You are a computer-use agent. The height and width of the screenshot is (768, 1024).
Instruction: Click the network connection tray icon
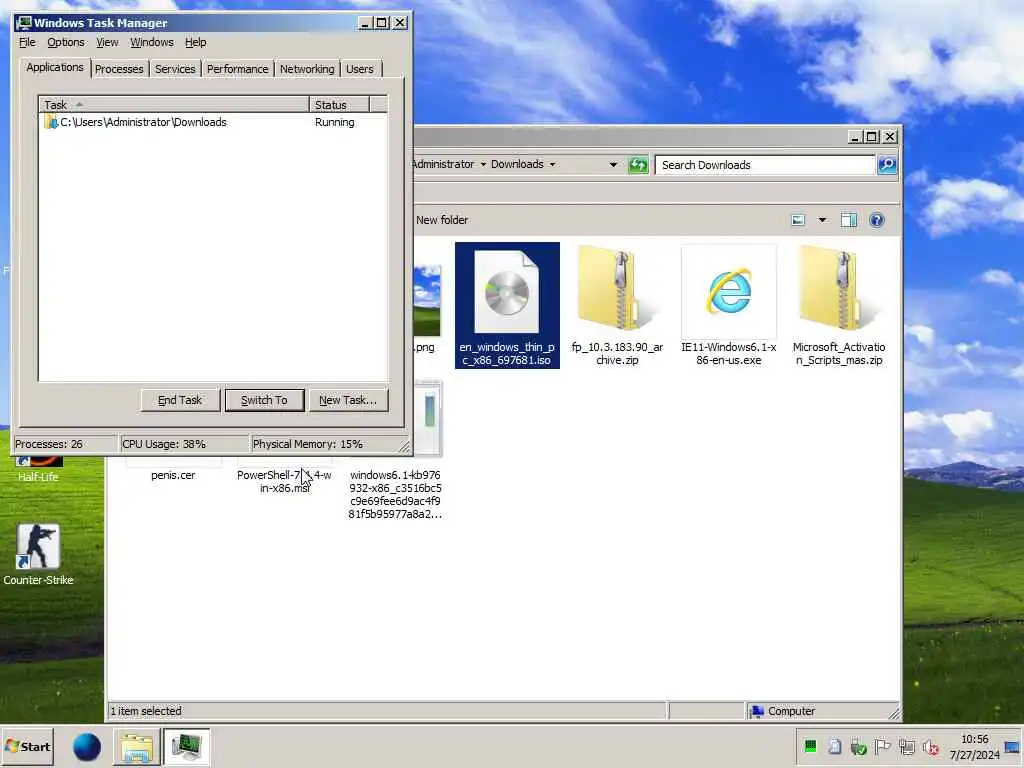point(906,746)
